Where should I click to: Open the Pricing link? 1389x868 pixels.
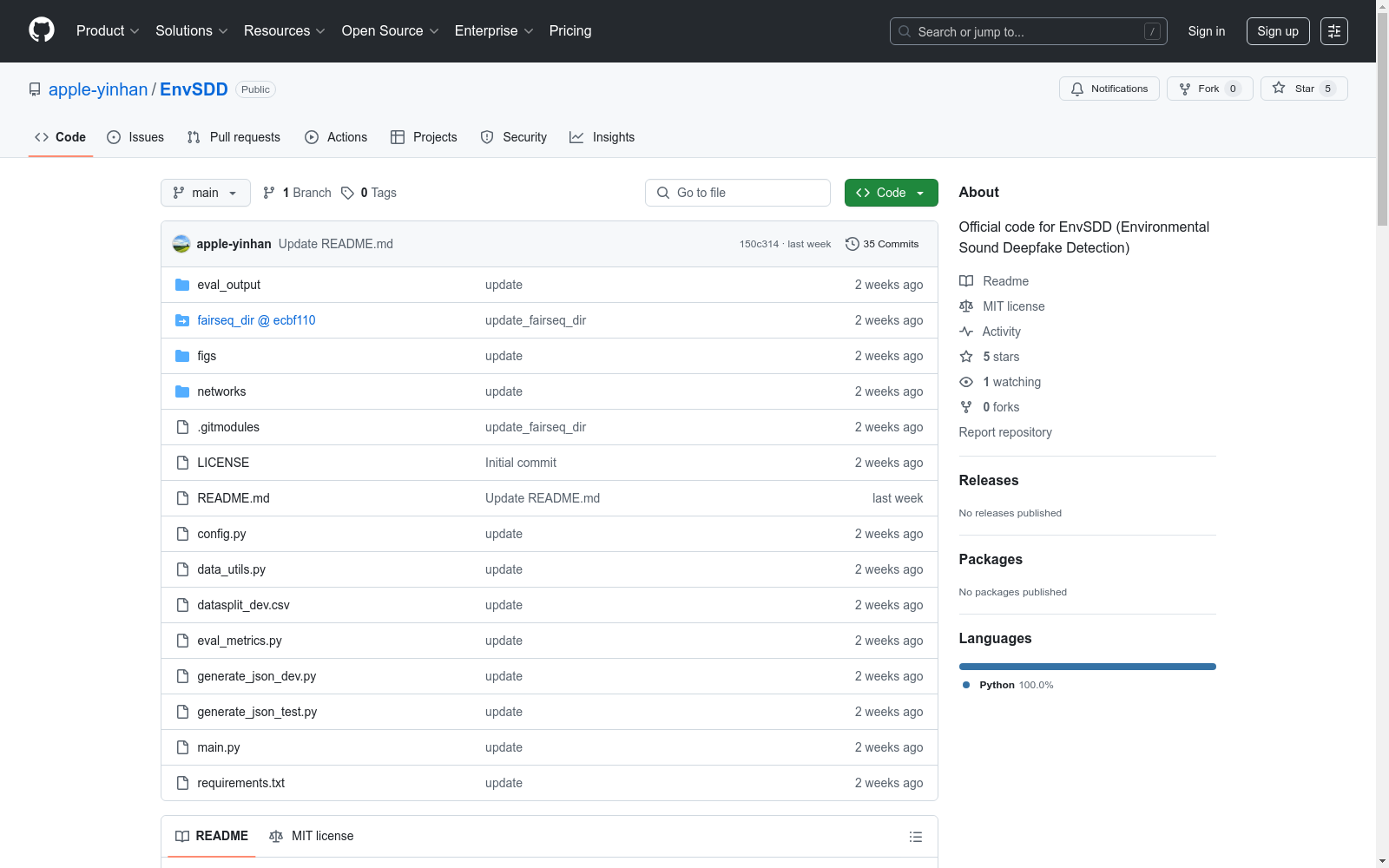tap(570, 30)
